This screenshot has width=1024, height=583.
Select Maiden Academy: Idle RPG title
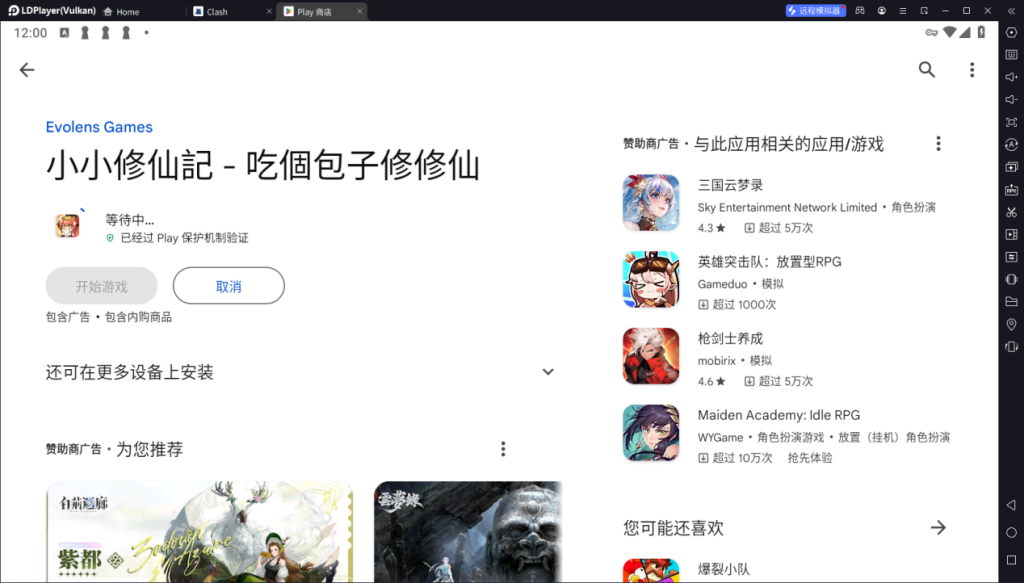[778, 415]
